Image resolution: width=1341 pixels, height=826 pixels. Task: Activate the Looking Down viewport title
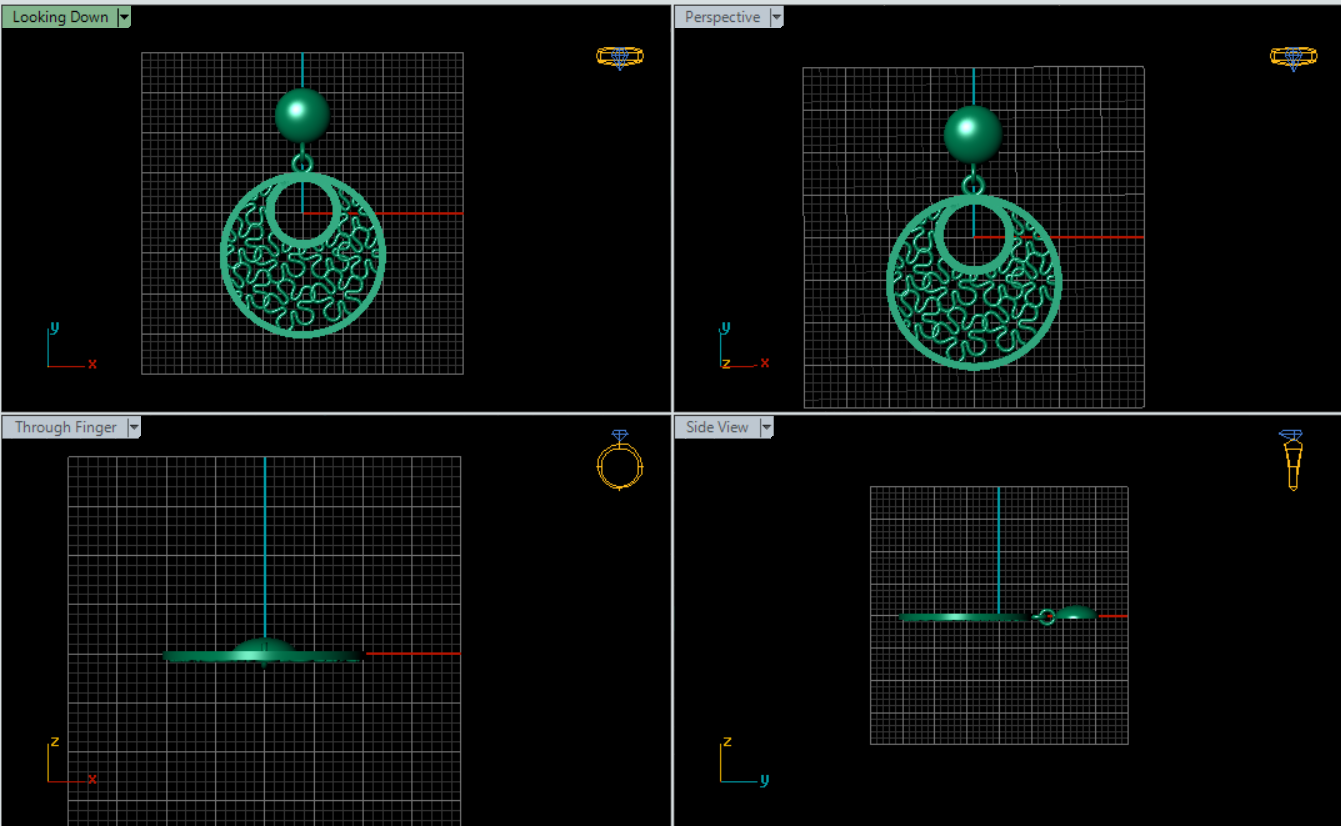[x=60, y=17]
